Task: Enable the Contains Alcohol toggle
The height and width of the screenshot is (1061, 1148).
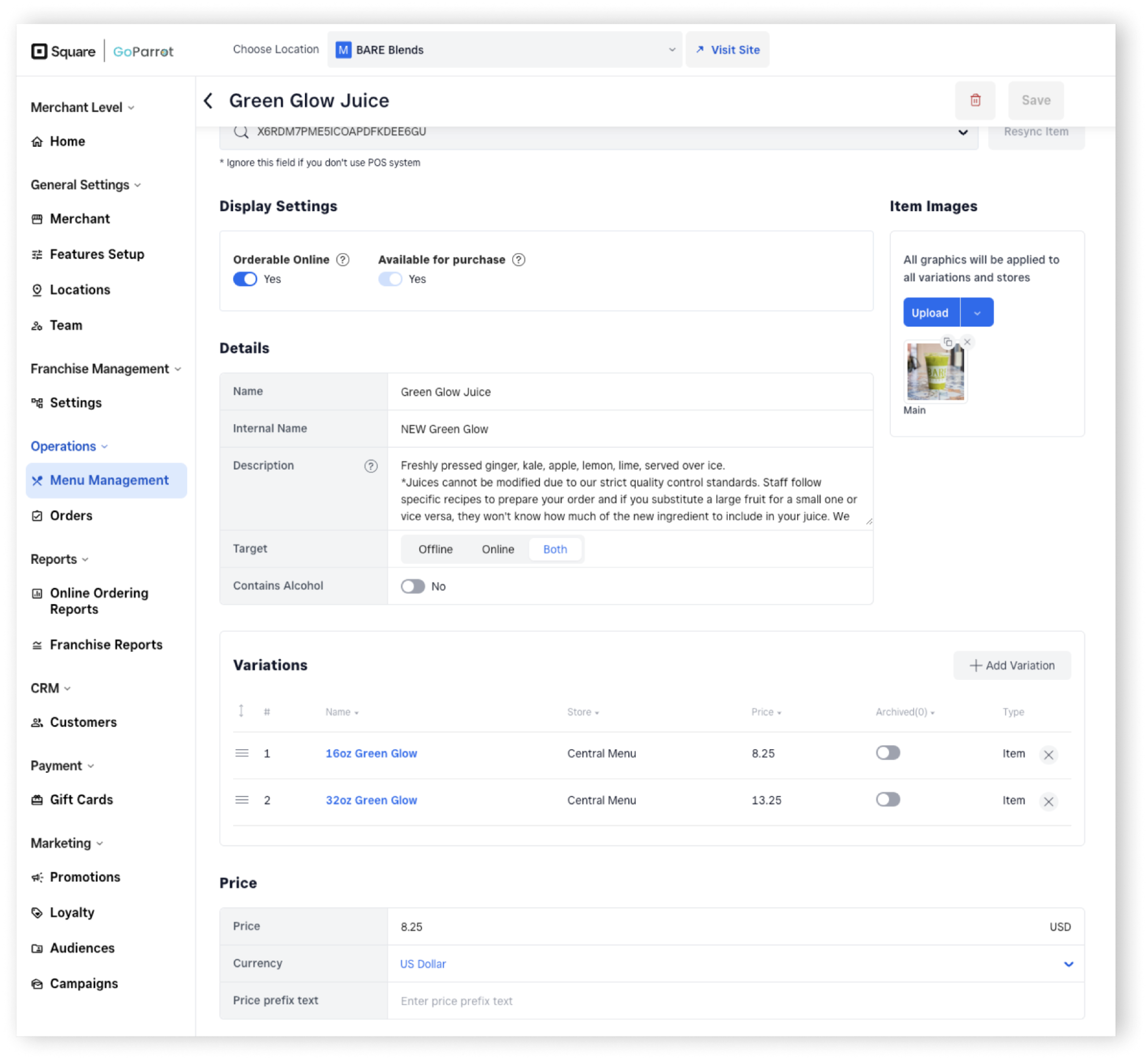Action: 413,586
